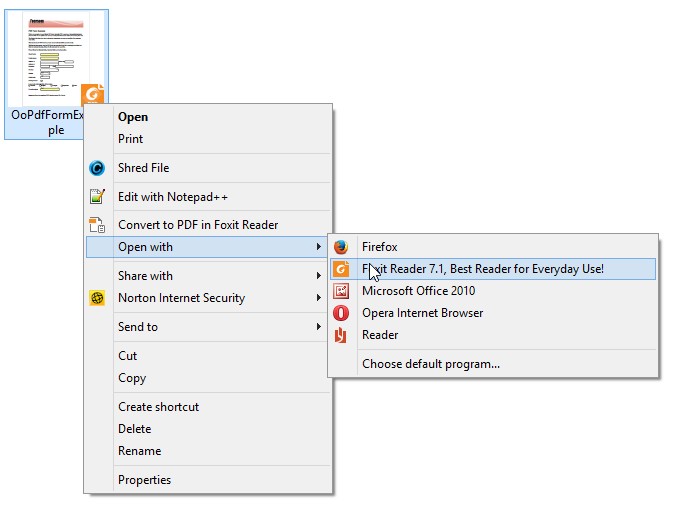Click the Convert to PDF Foxit icon
Image resolution: width=677 pixels, height=506 pixels.
click(97, 225)
